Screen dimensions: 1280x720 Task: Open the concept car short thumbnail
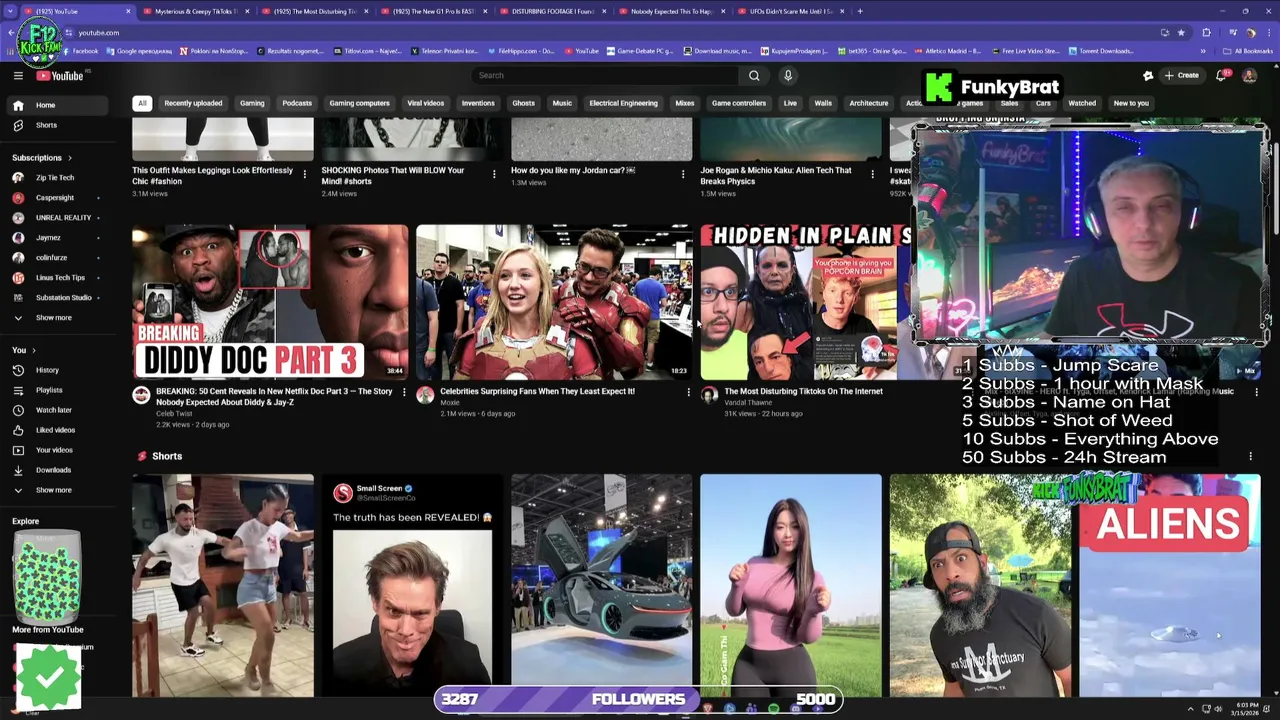[x=601, y=585]
